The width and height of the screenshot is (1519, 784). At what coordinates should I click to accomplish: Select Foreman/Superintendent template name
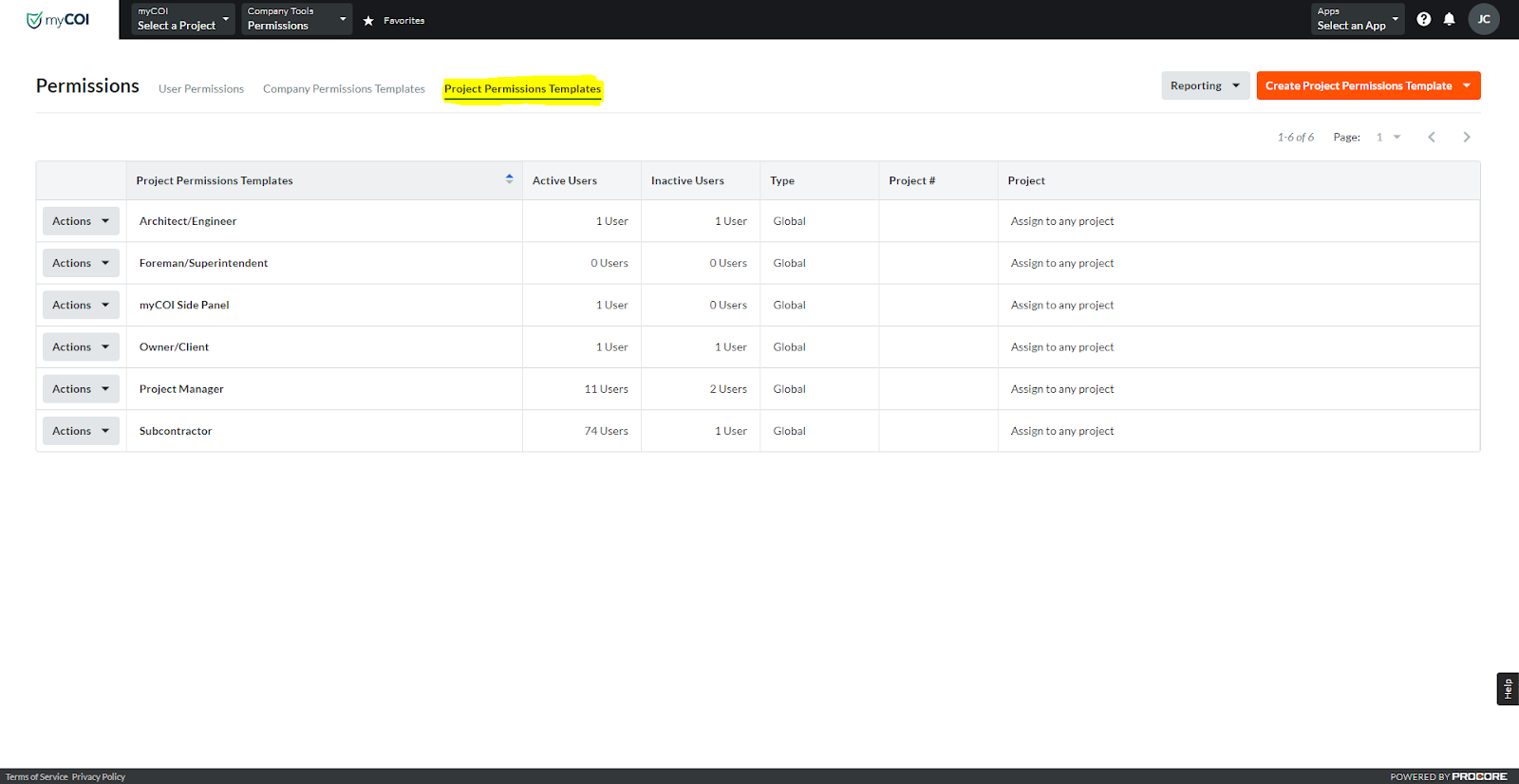pos(203,263)
